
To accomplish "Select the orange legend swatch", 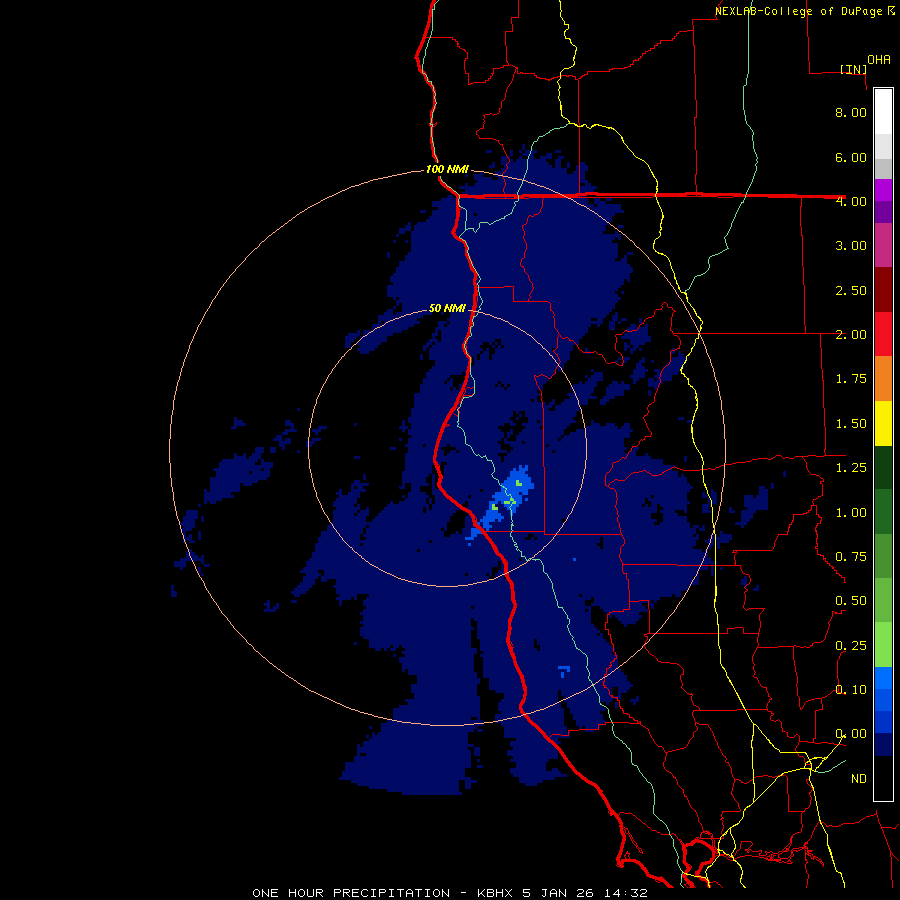I will click(x=883, y=379).
